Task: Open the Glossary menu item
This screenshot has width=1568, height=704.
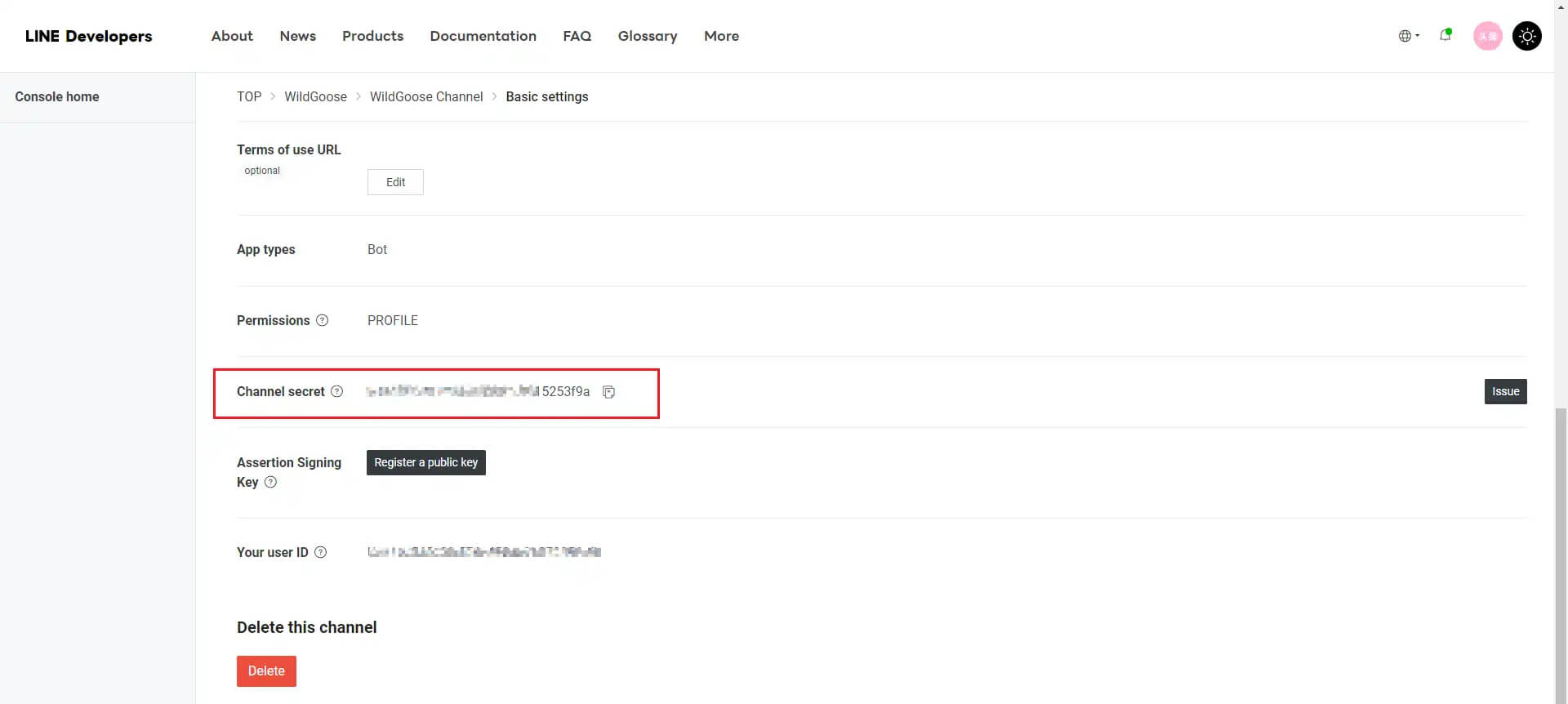Action: (648, 36)
